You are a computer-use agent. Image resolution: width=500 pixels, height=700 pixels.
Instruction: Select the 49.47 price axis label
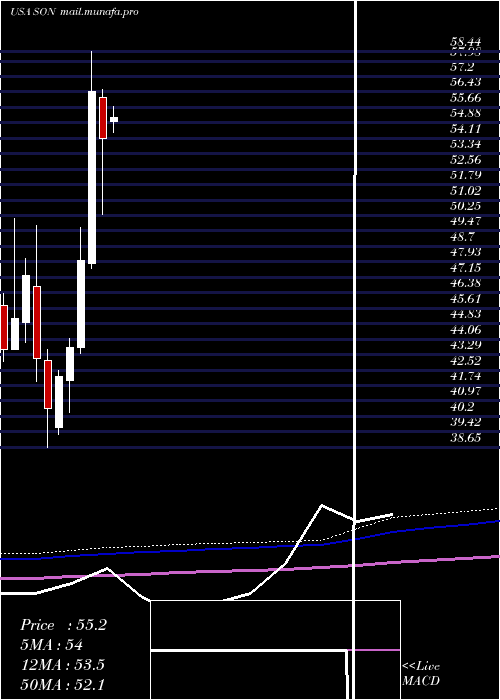click(x=466, y=221)
